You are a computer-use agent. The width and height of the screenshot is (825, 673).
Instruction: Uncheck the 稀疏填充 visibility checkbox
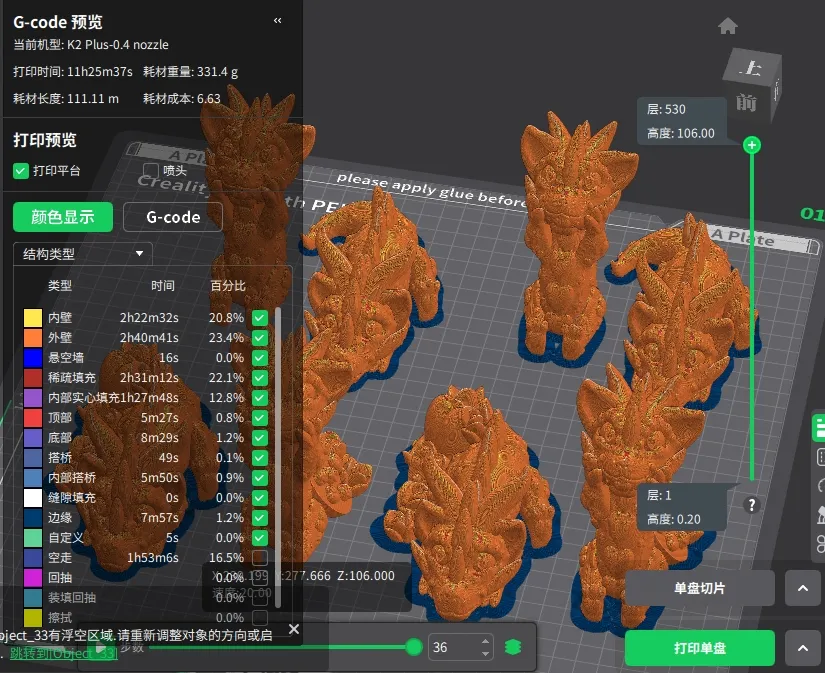(259, 378)
